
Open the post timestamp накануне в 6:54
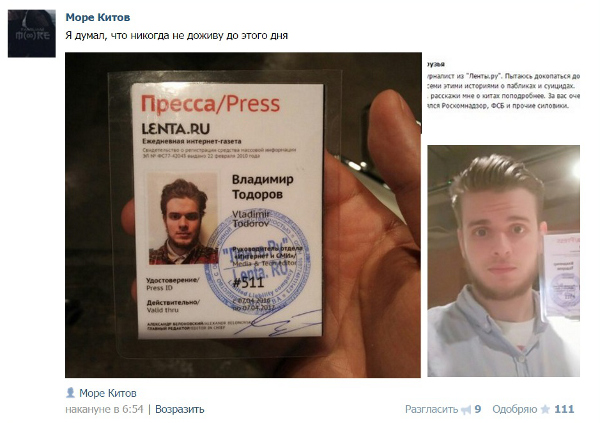tap(104, 409)
